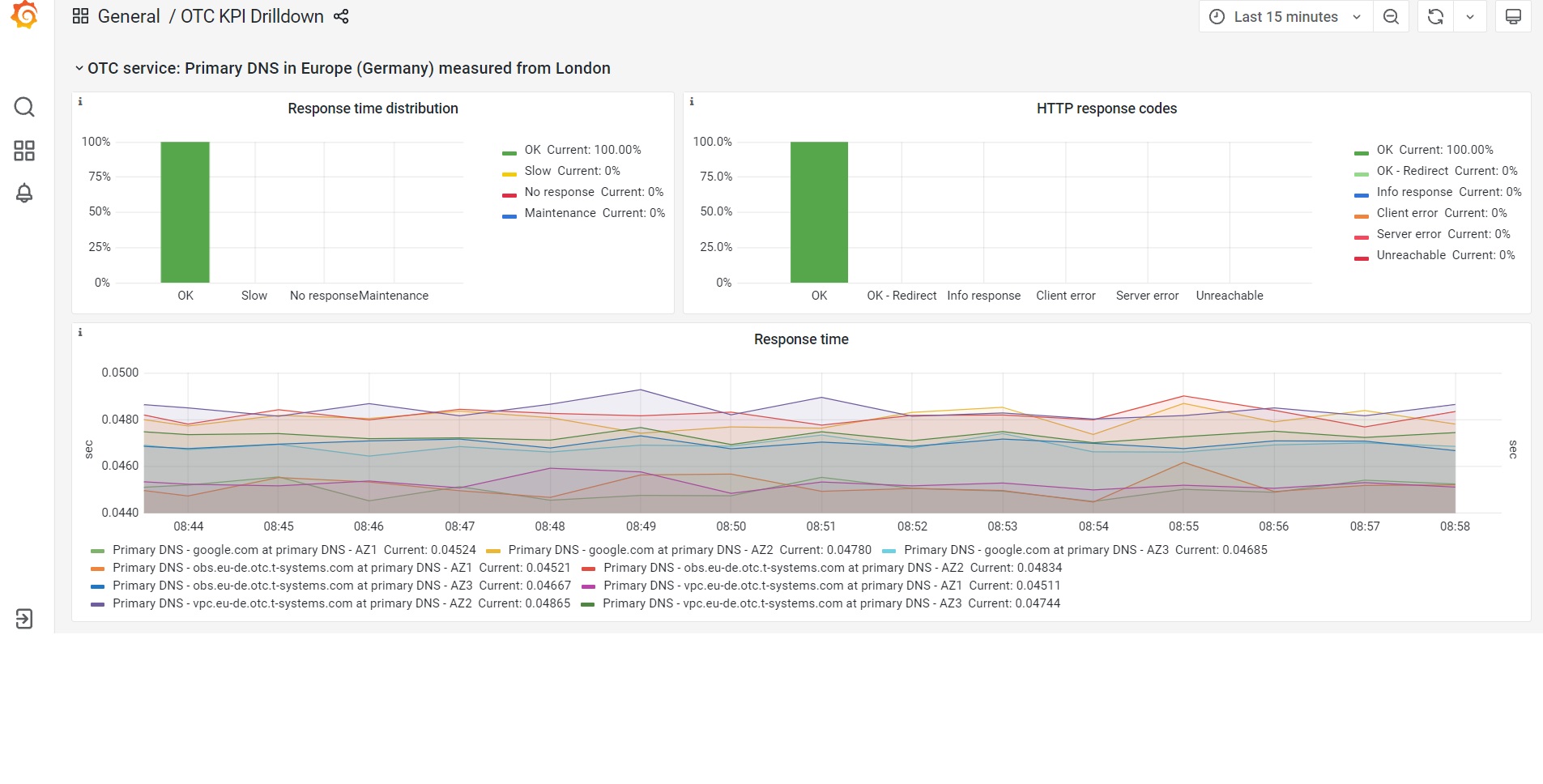
Task: Zoom out the time range with magnifier icon
Action: (x=1391, y=16)
